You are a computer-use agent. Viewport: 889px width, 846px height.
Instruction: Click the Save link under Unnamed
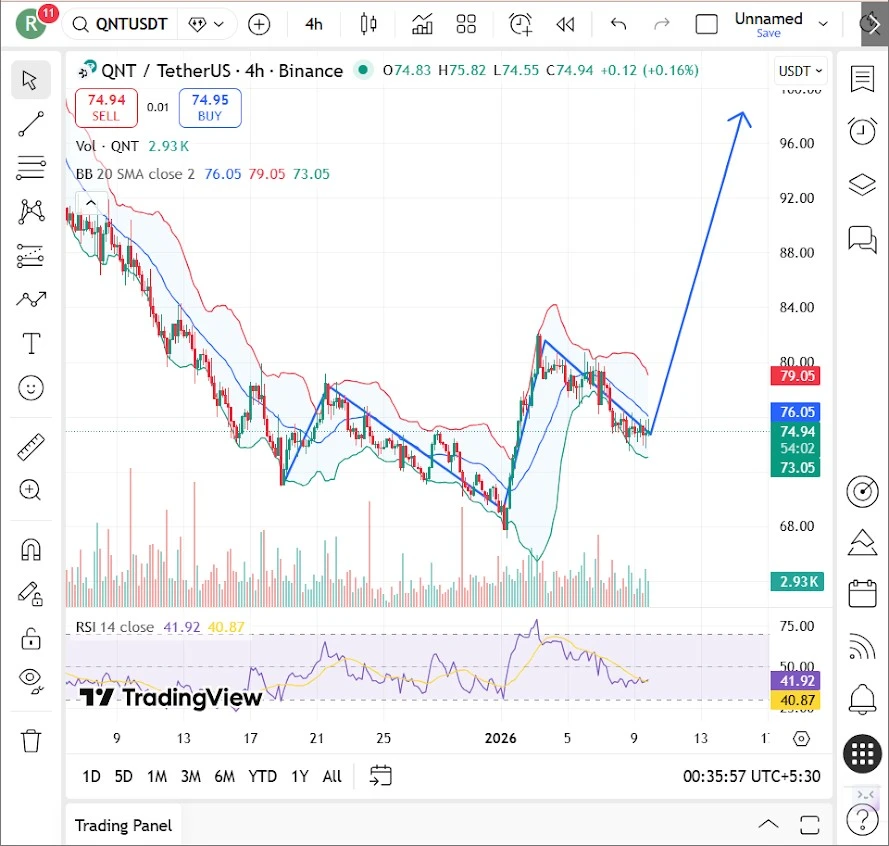[768, 33]
